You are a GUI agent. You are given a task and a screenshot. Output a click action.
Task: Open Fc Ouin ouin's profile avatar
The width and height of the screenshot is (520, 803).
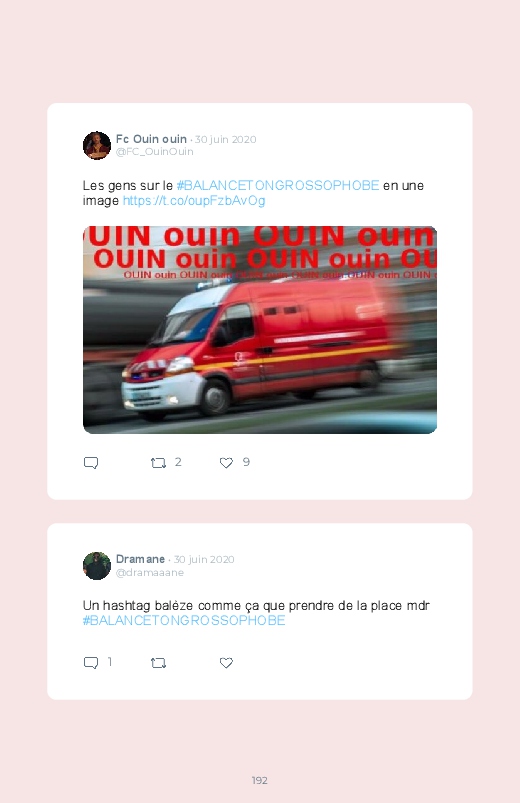click(x=97, y=145)
